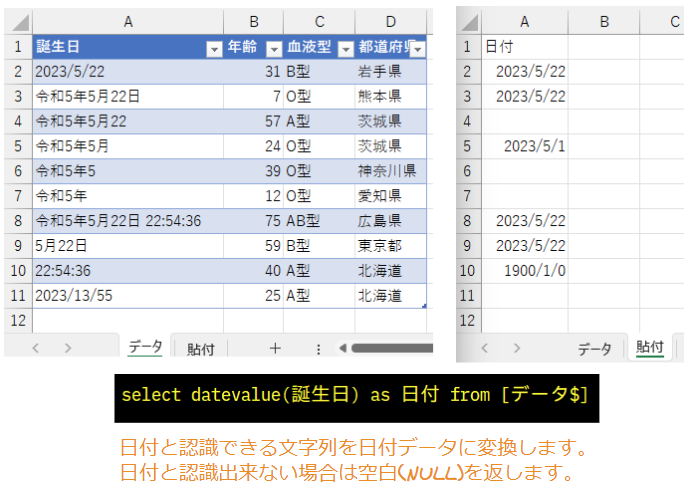687x489 pixels.
Task: Switch to the データ sheet tab in left workbook
Action: tap(145, 347)
